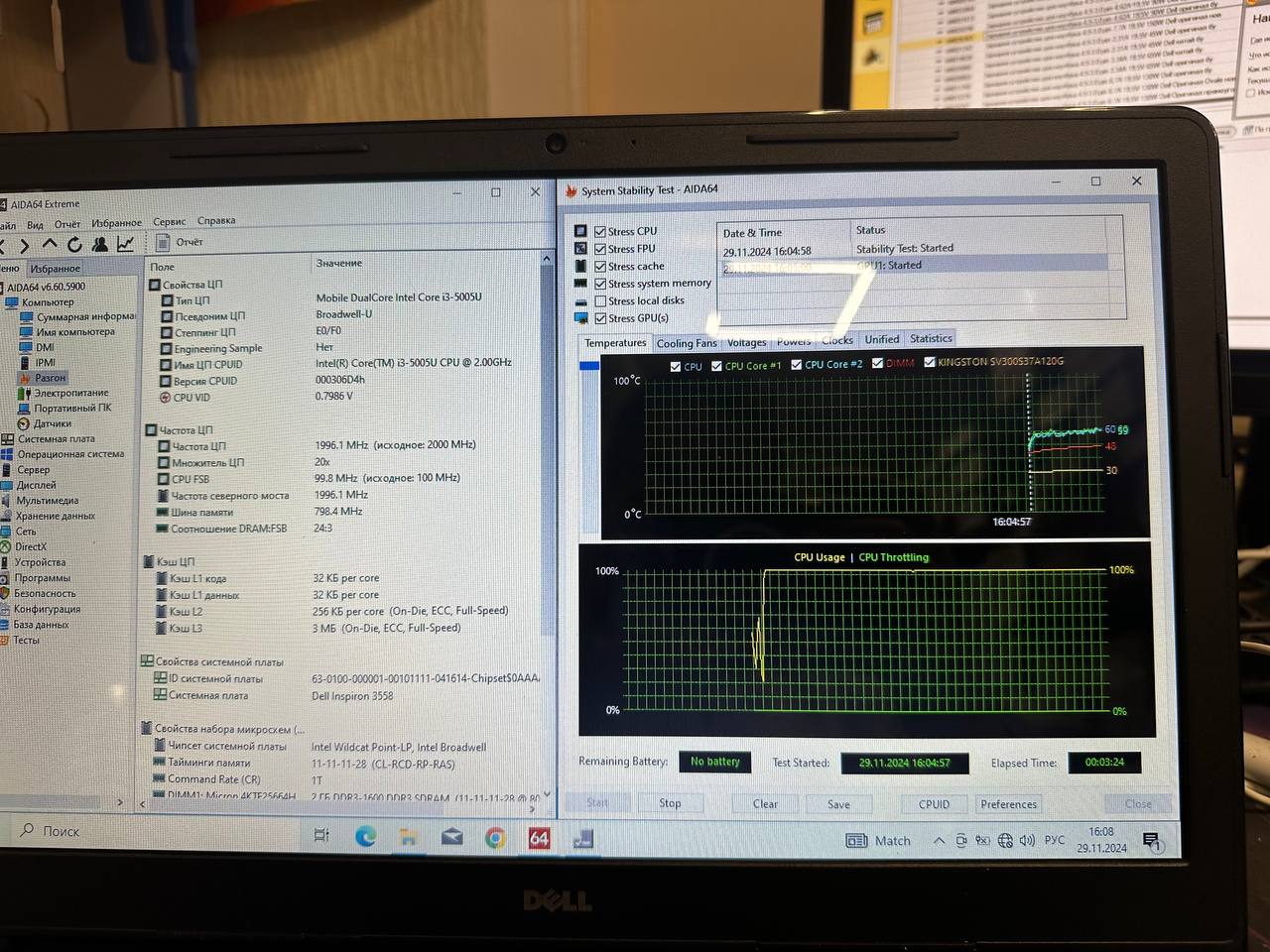Expand the Сеть category
Viewport: 1270px width, 952px height.
19,532
